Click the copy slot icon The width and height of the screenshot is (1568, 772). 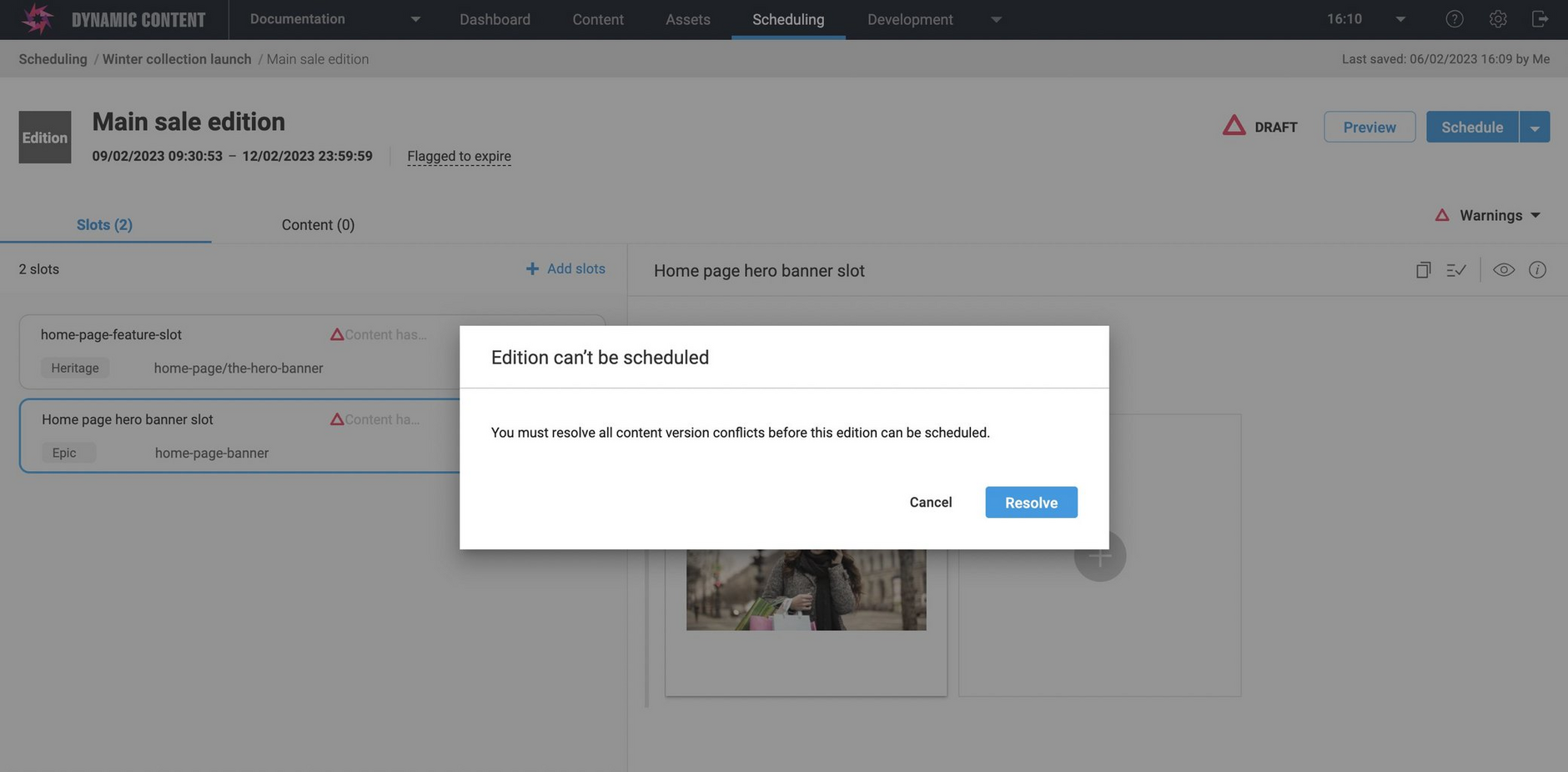1423,270
